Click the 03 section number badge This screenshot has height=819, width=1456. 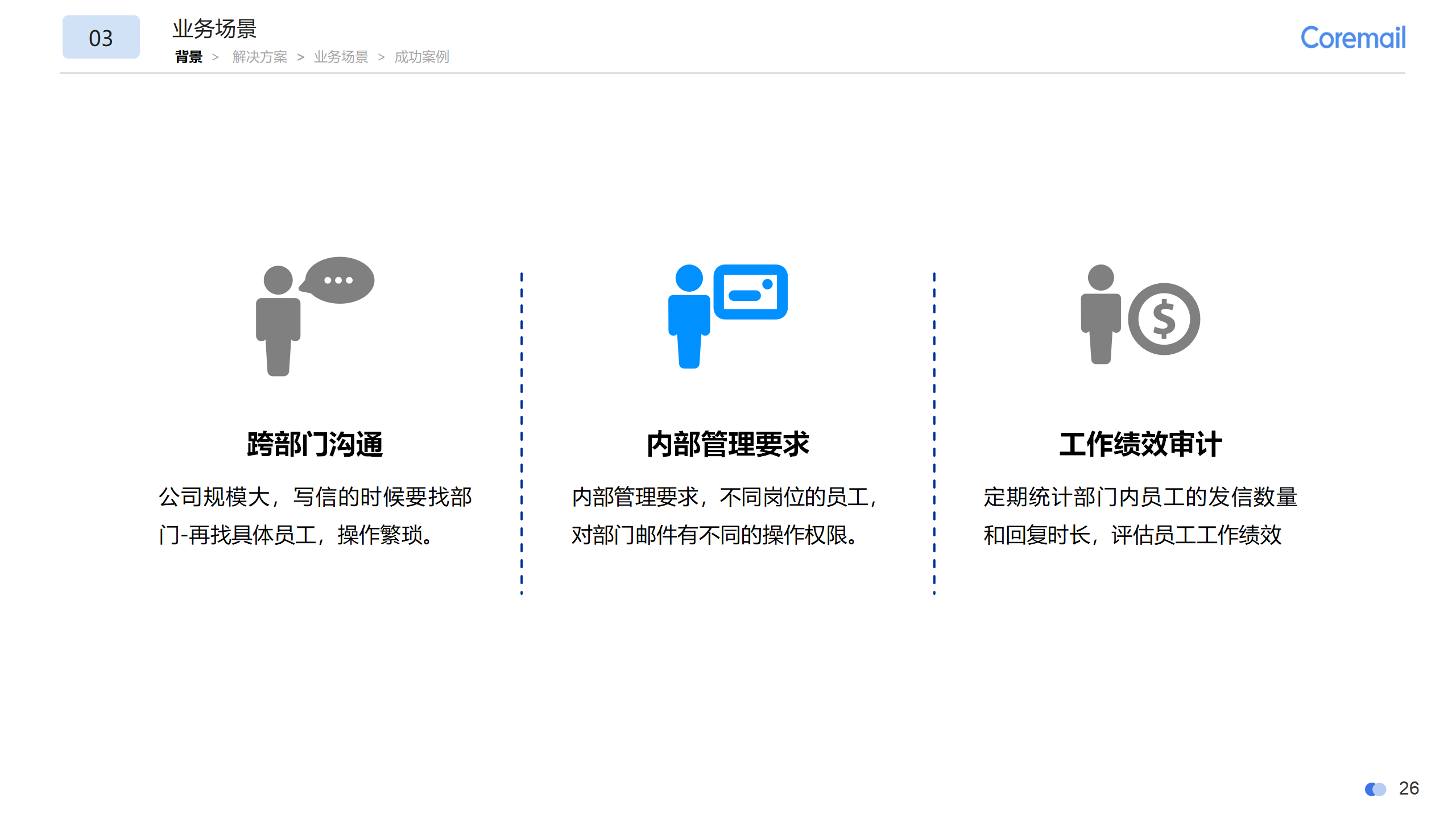tap(101, 38)
